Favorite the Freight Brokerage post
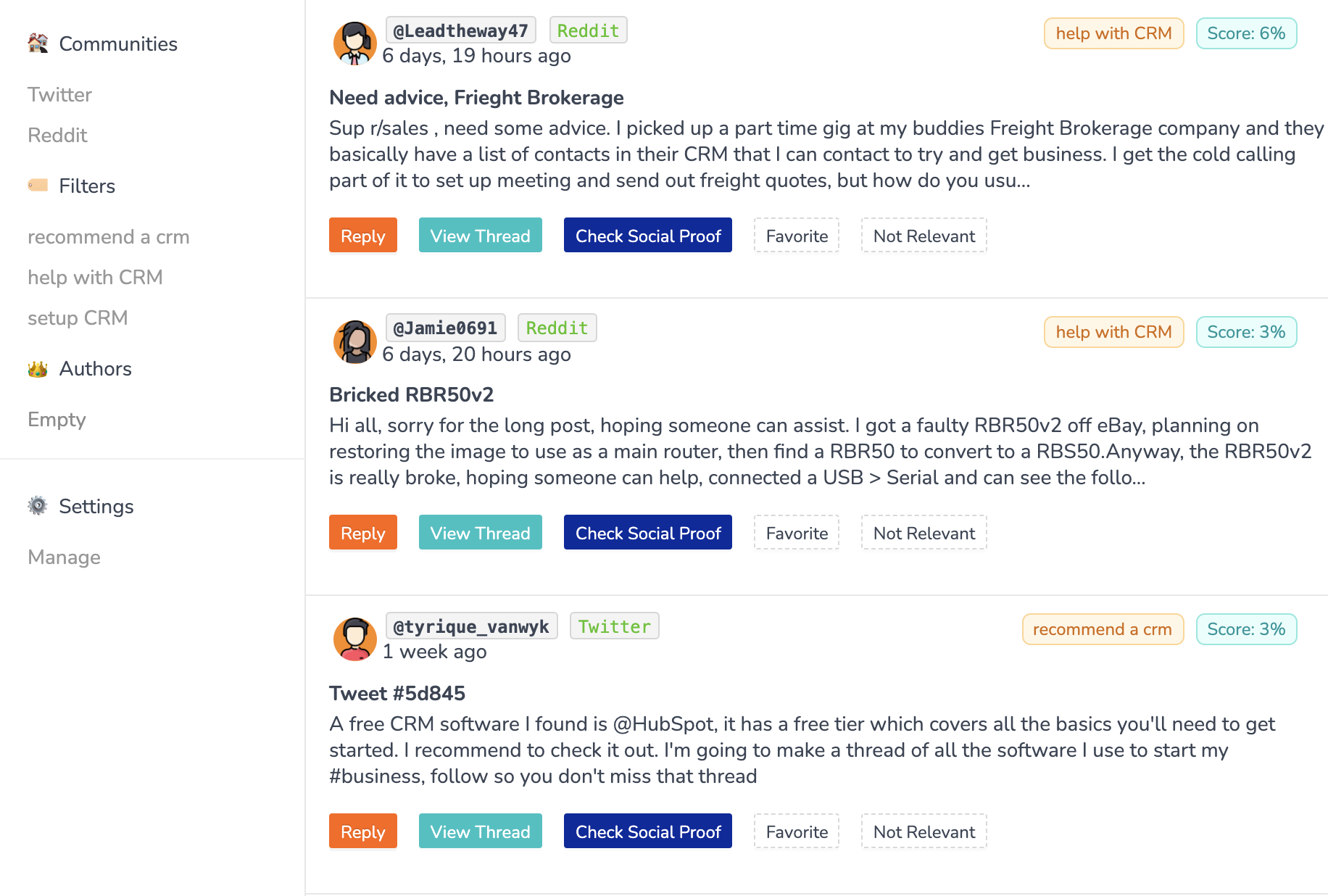 (797, 236)
